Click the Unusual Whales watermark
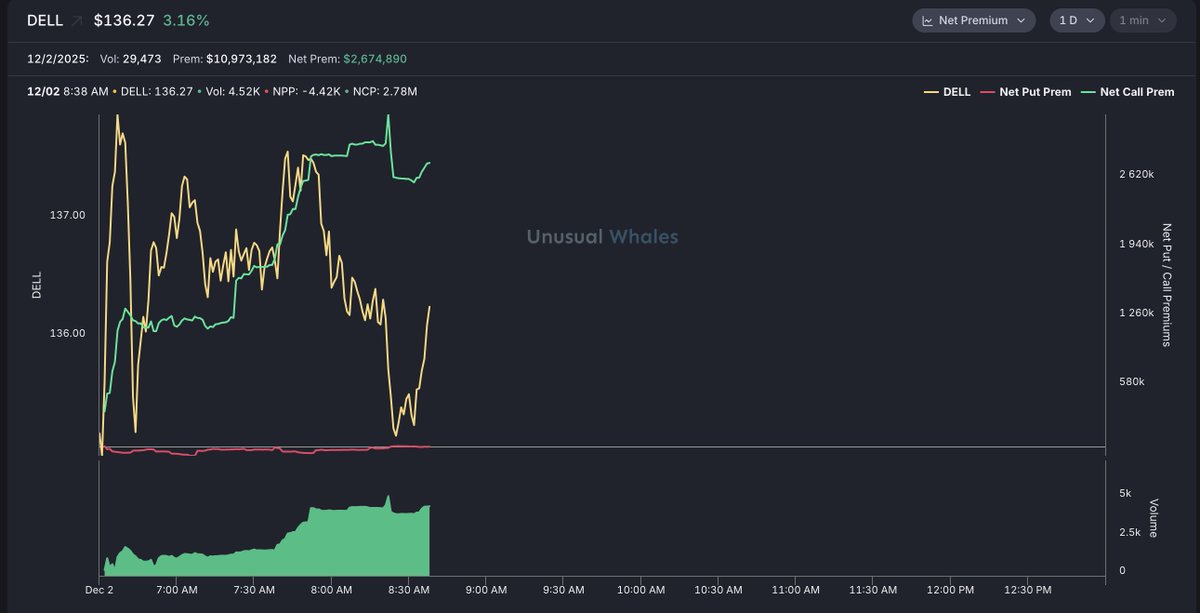This screenshot has width=1200, height=613. point(602,237)
